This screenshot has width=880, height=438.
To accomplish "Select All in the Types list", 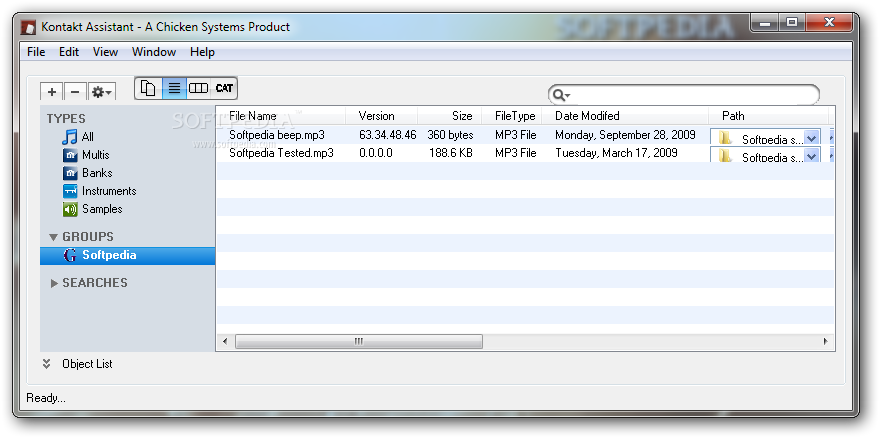I will 88,137.
